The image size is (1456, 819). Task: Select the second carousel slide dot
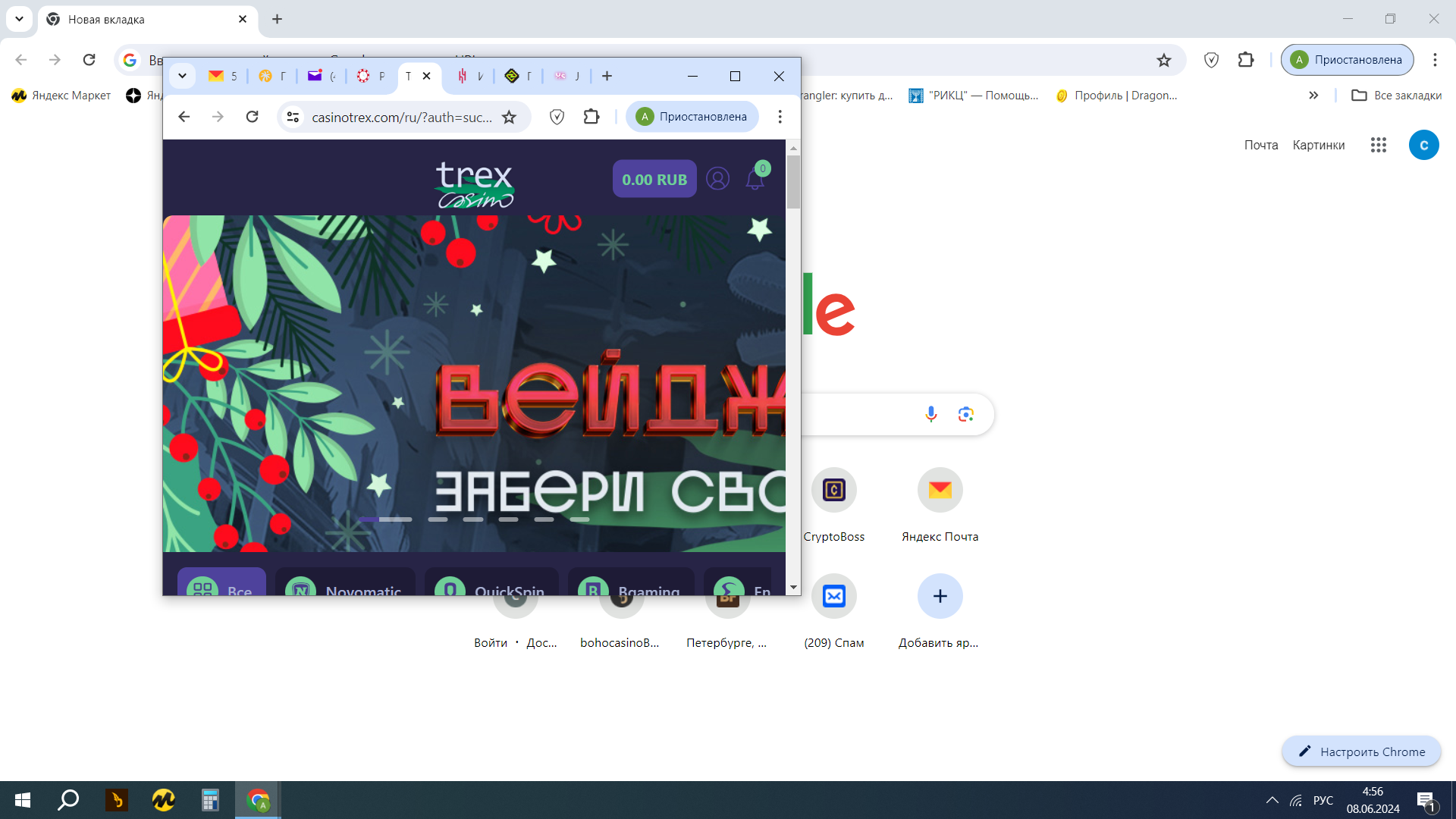[x=438, y=519]
